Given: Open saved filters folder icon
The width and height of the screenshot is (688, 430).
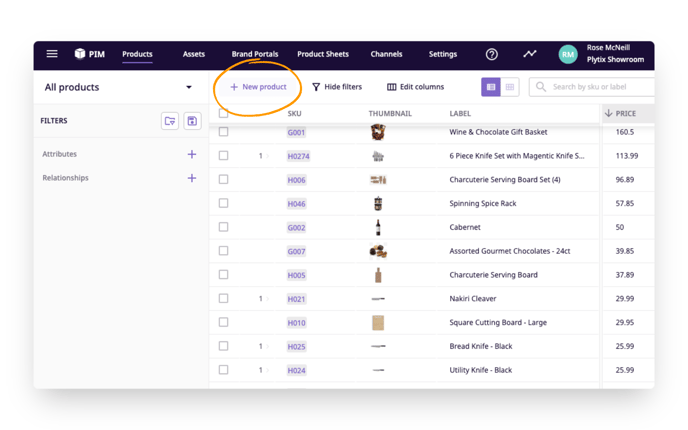Looking at the screenshot, I should tap(170, 121).
